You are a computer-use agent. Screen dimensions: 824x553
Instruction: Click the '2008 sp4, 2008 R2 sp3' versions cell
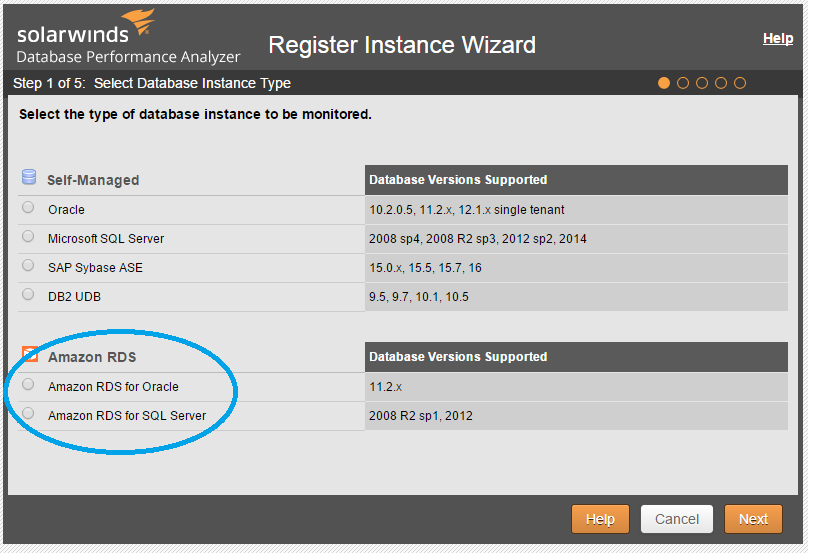[576, 239]
